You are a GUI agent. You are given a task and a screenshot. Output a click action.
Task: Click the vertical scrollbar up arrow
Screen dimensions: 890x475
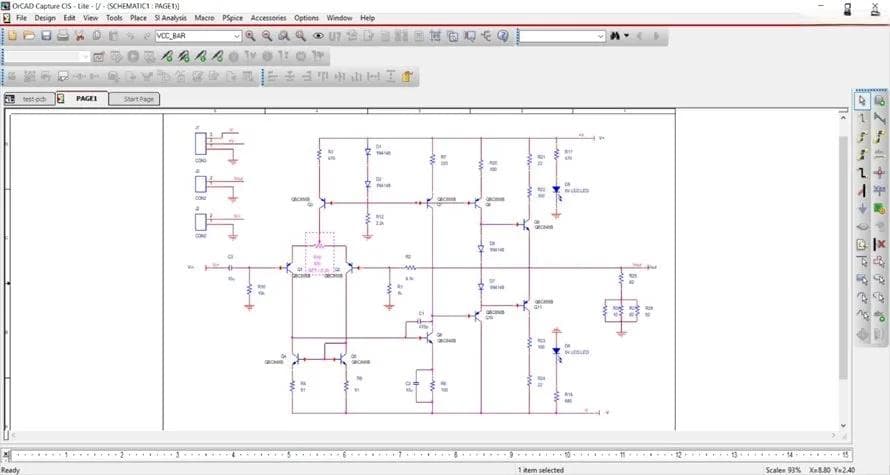(x=843, y=116)
